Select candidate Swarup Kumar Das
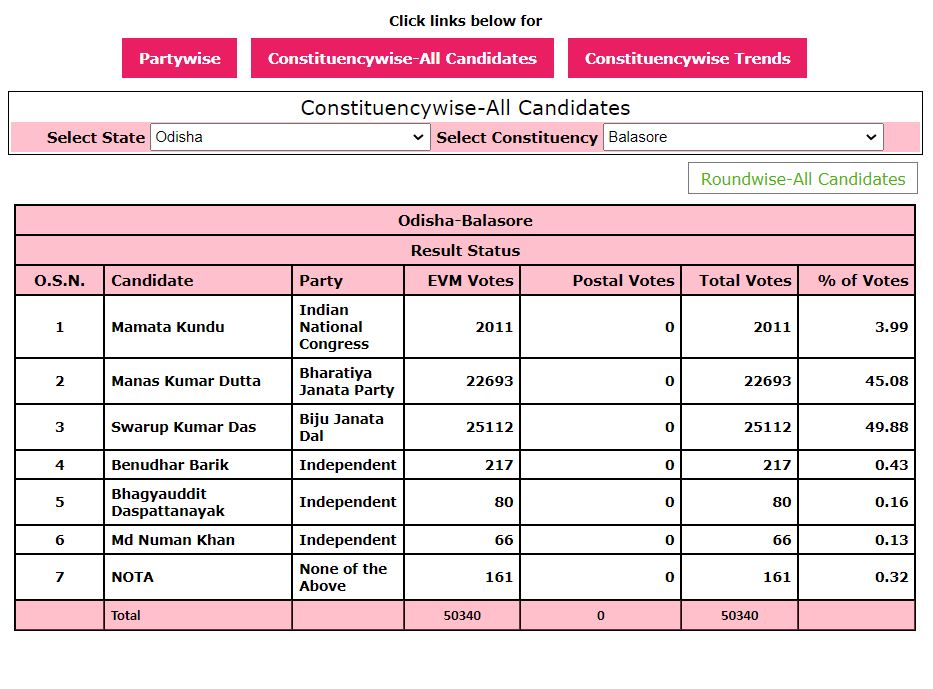The width and height of the screenshot is (933, 689). click(x=184, y=427)
